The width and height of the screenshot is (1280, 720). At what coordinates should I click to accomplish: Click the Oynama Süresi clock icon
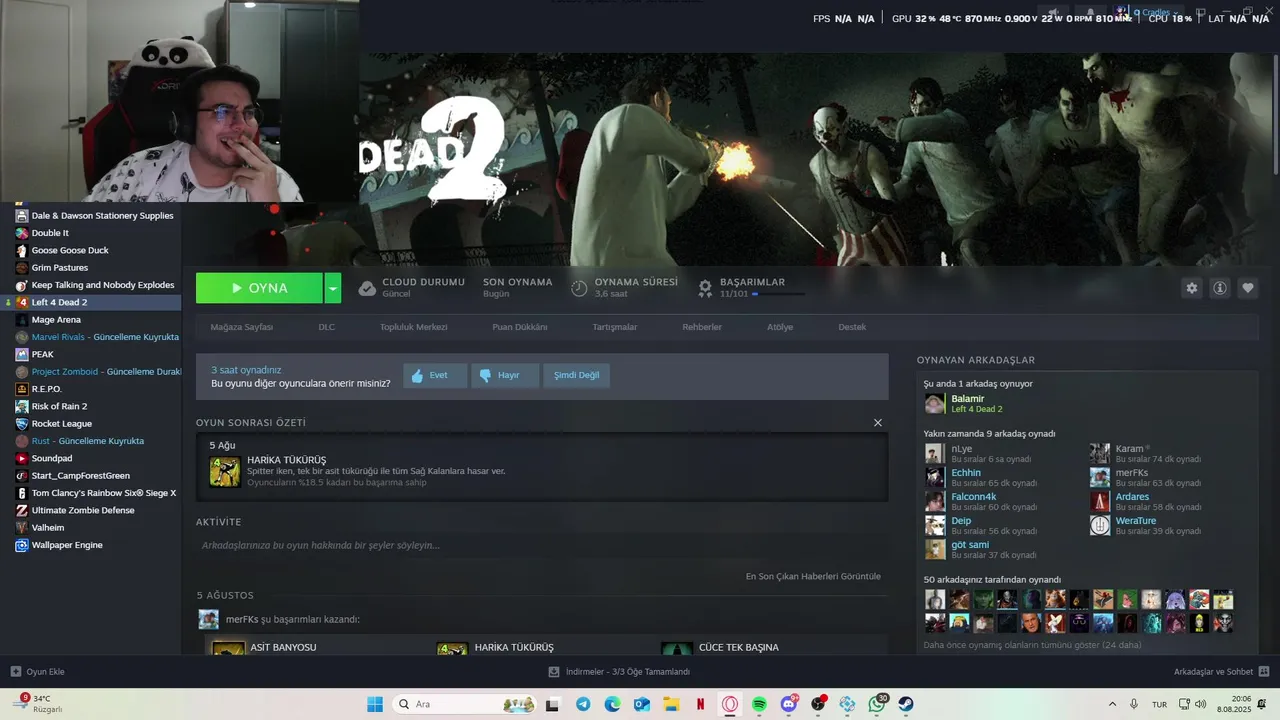point(579,288)
